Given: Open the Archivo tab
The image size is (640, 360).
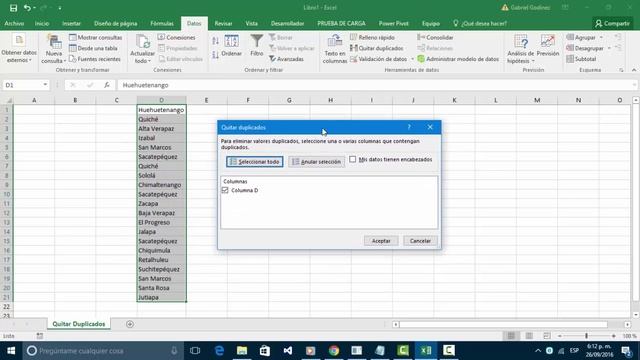Looking at the screenshot, I should tap(14, 24).
